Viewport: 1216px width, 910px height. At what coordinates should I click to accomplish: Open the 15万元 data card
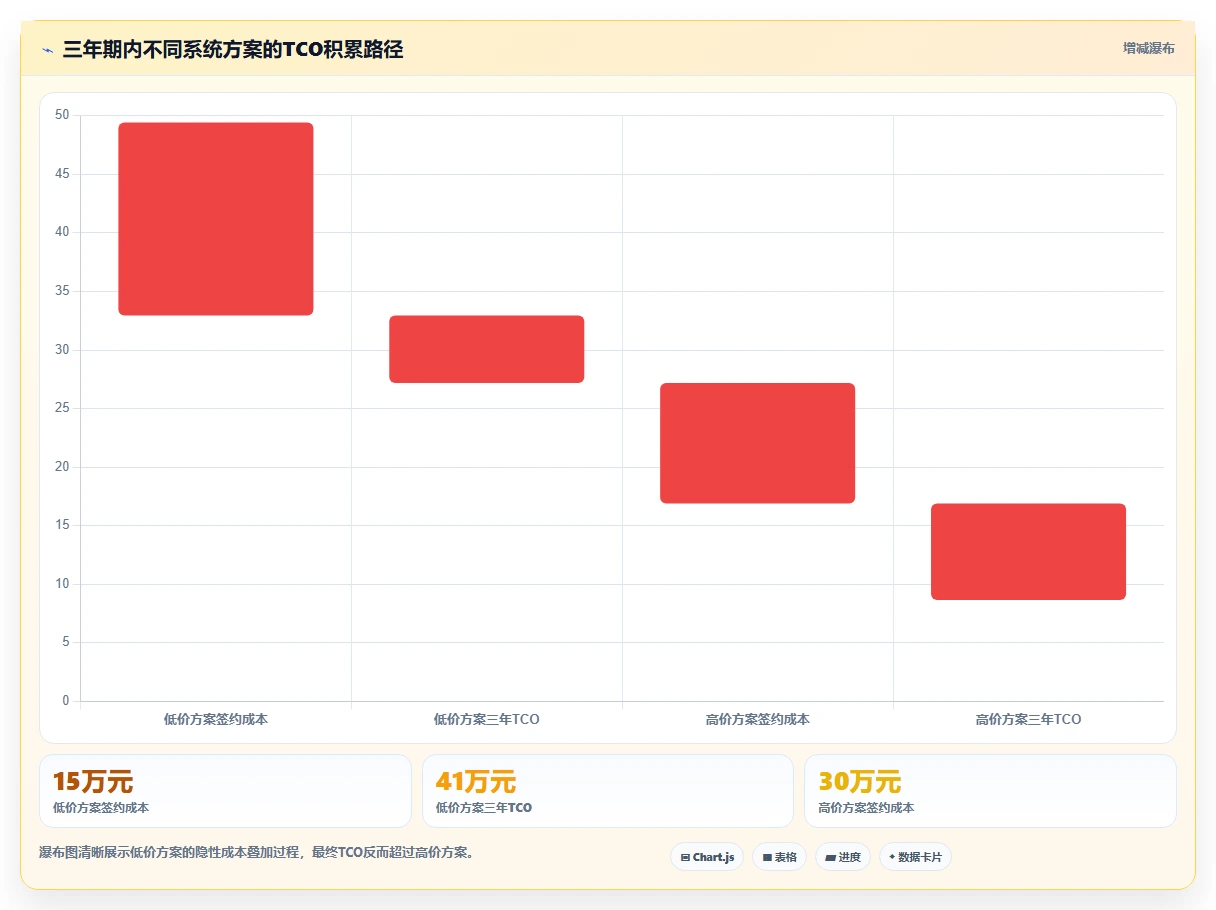225,791
